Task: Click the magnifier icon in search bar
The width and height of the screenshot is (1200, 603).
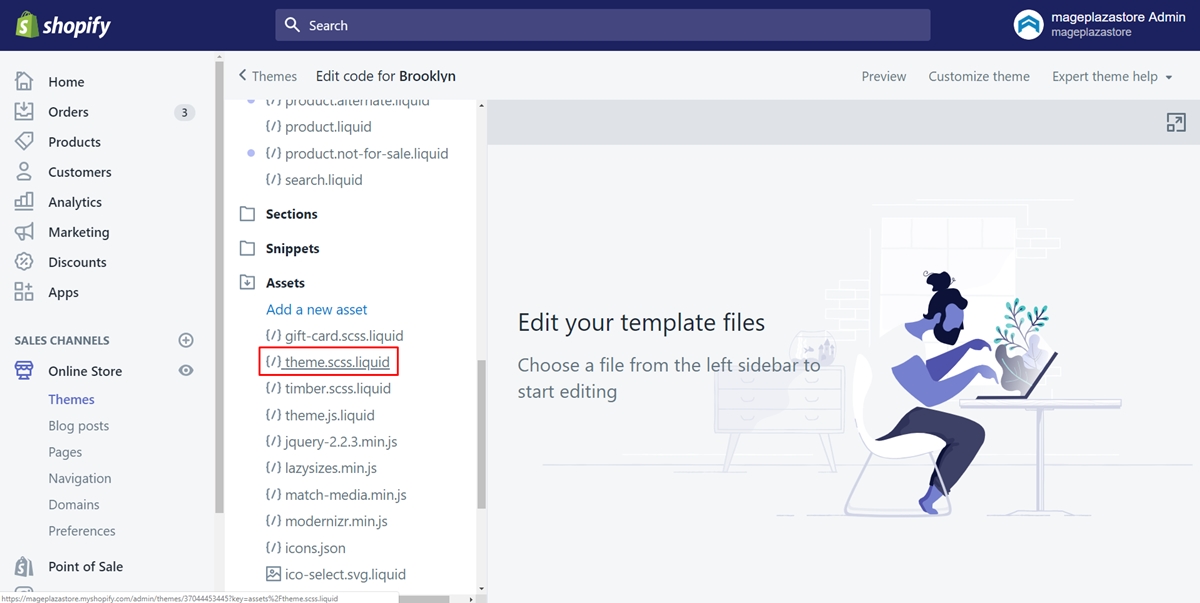Action: [292, 25]
